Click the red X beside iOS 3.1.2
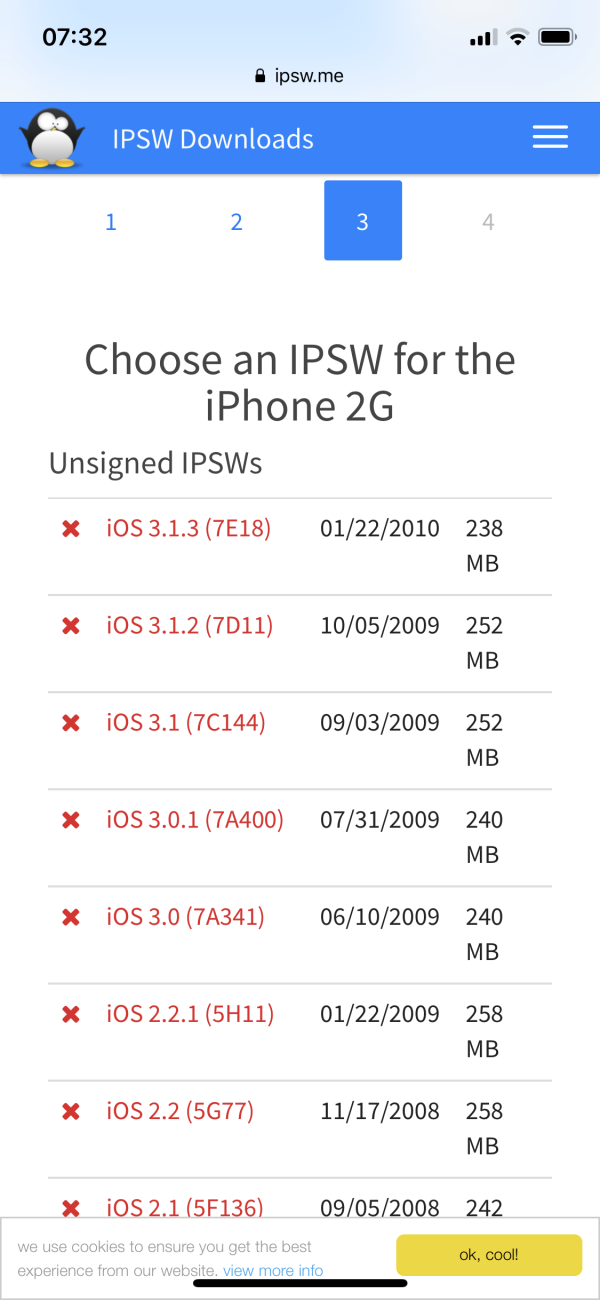 (70, 625)
